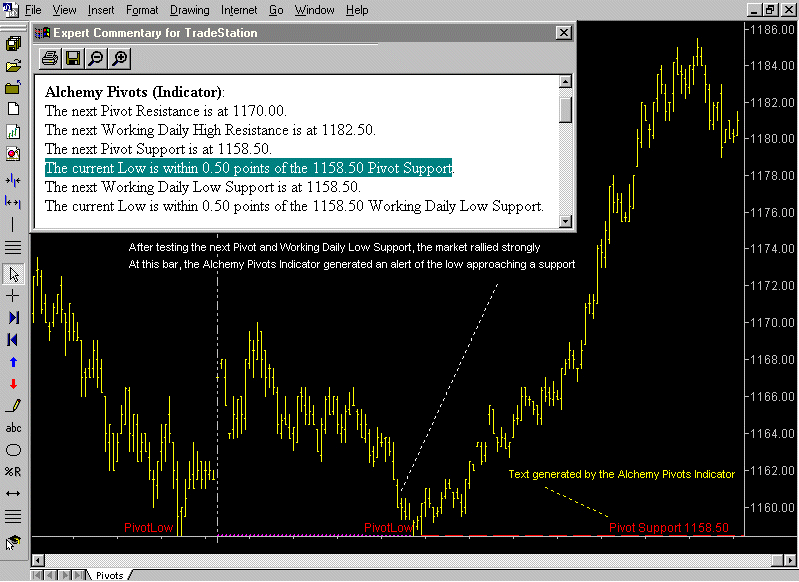Open the Format menu
Viewport: 799px width, 582px height.
[142, 10]
